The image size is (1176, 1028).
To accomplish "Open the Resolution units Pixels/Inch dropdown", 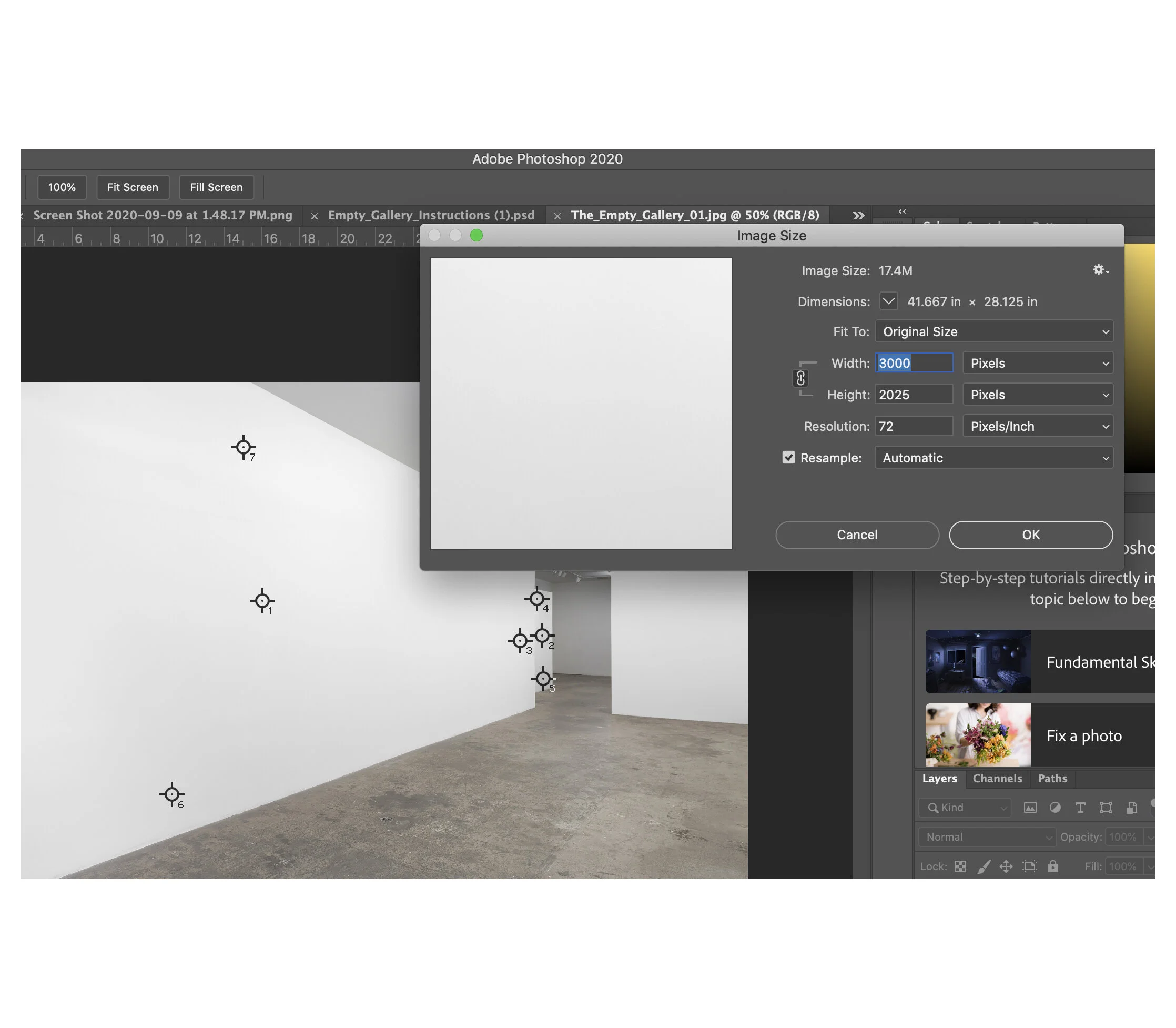I will pos(1038,426).
